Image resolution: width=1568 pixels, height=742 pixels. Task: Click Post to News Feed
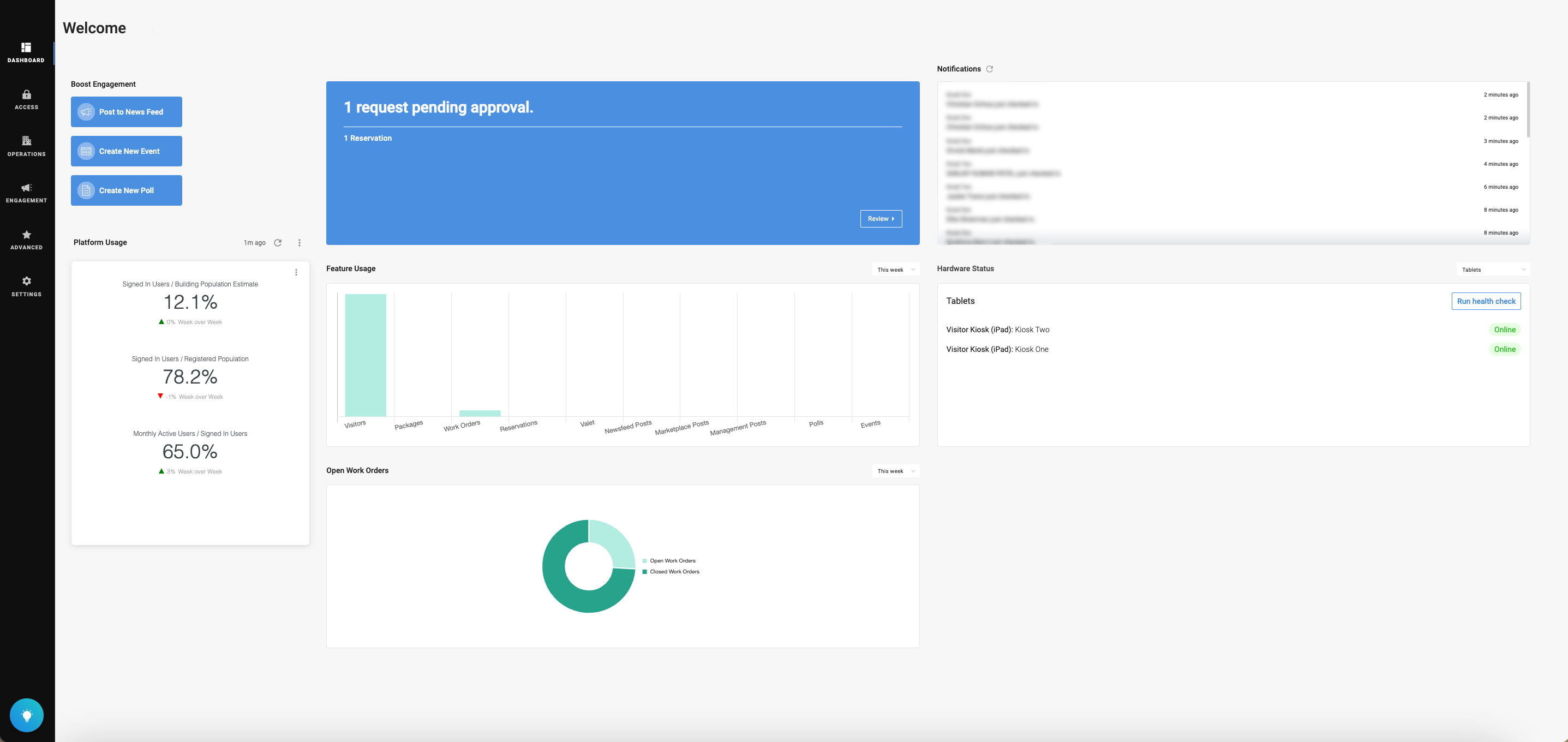coord(127,112)
